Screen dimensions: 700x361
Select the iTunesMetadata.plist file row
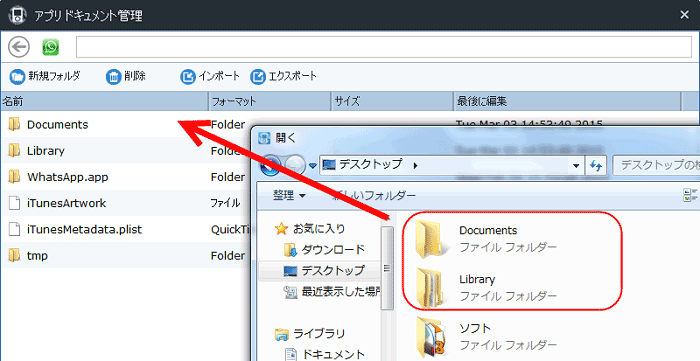[125, 230]
